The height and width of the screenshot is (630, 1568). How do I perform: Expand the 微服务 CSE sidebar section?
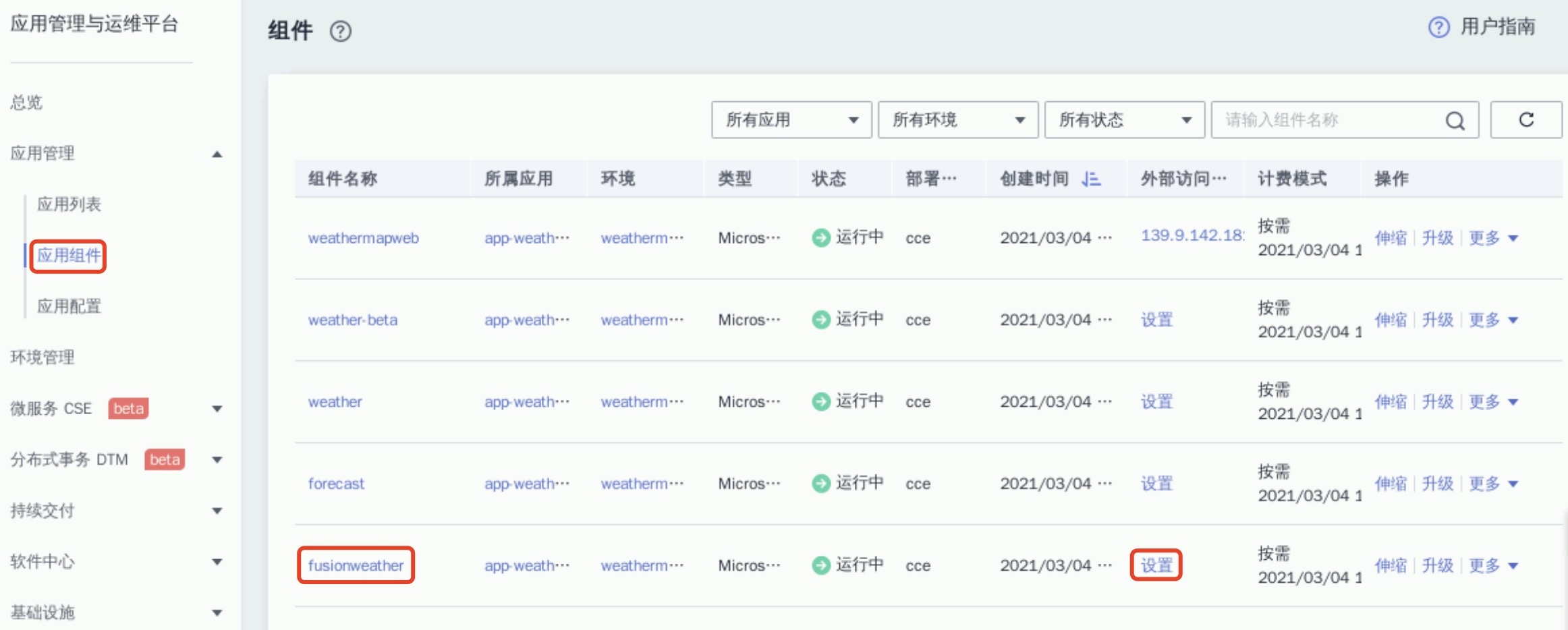(217, 409)
